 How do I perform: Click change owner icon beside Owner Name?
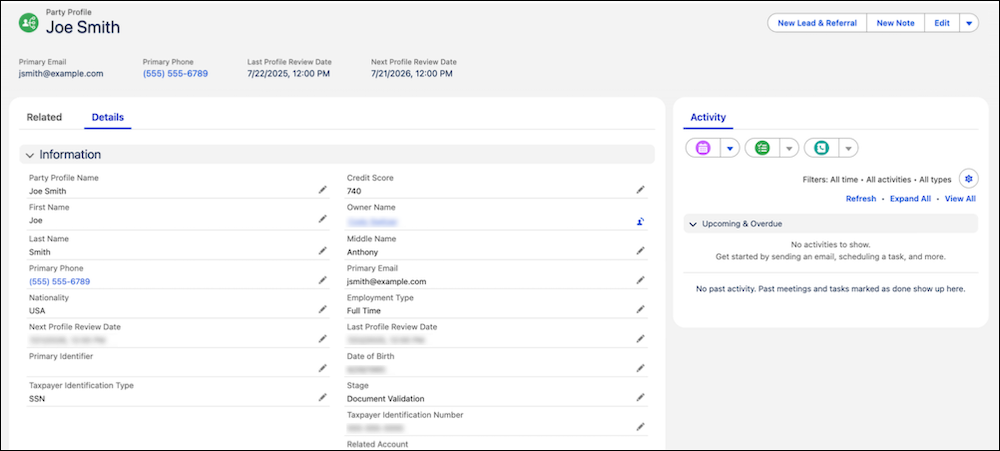(640, 221)
